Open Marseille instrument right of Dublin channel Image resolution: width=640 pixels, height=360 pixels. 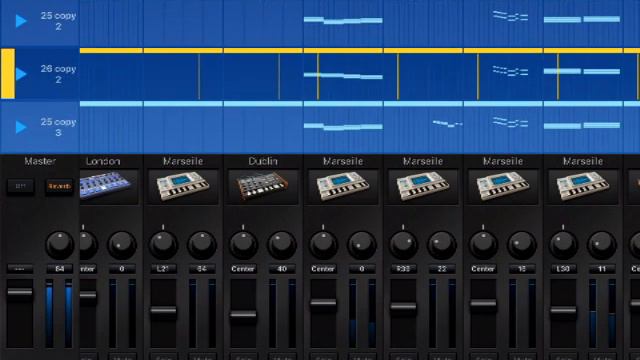point(343,187)
